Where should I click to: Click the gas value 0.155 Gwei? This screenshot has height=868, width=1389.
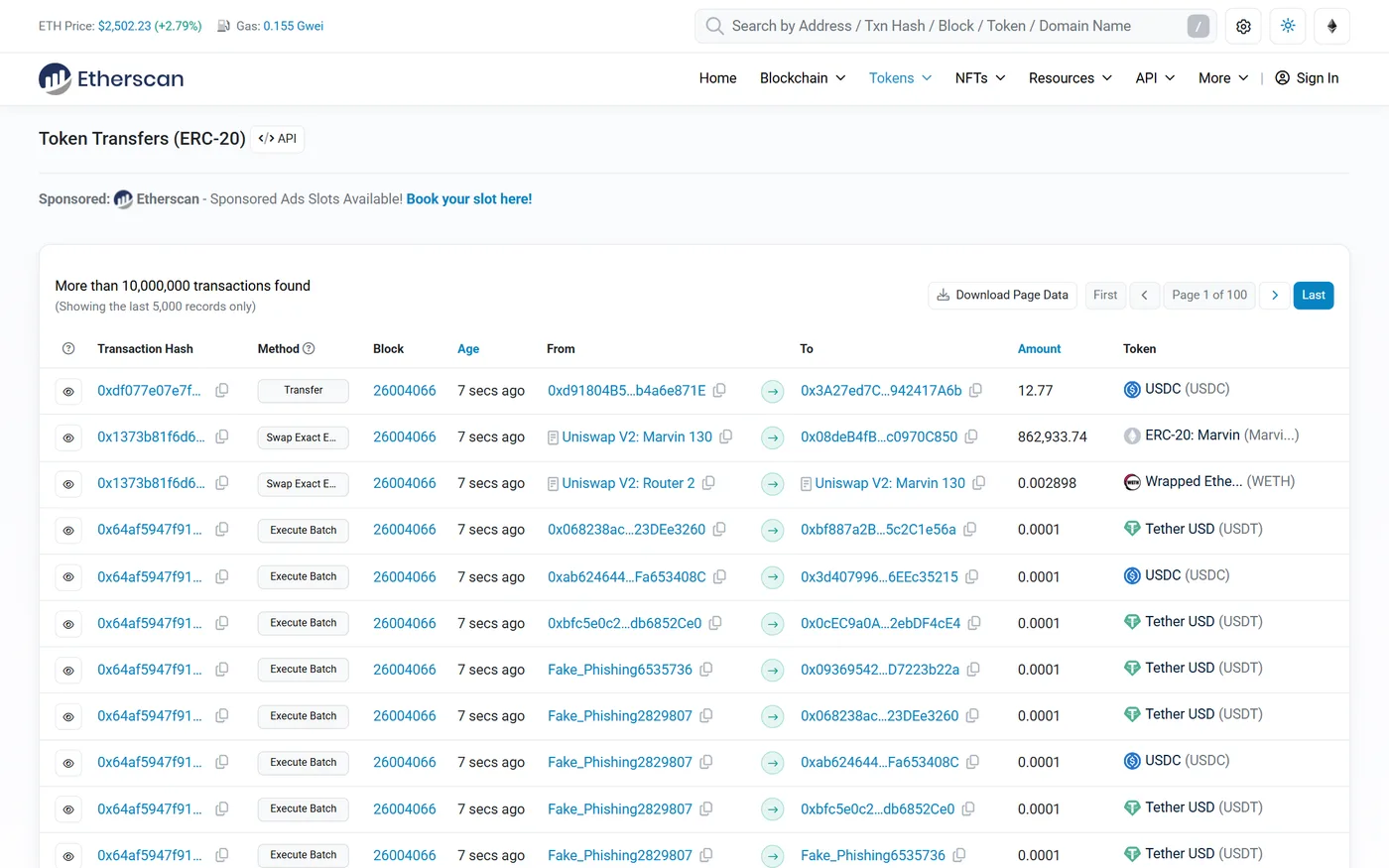pos(294,26)
